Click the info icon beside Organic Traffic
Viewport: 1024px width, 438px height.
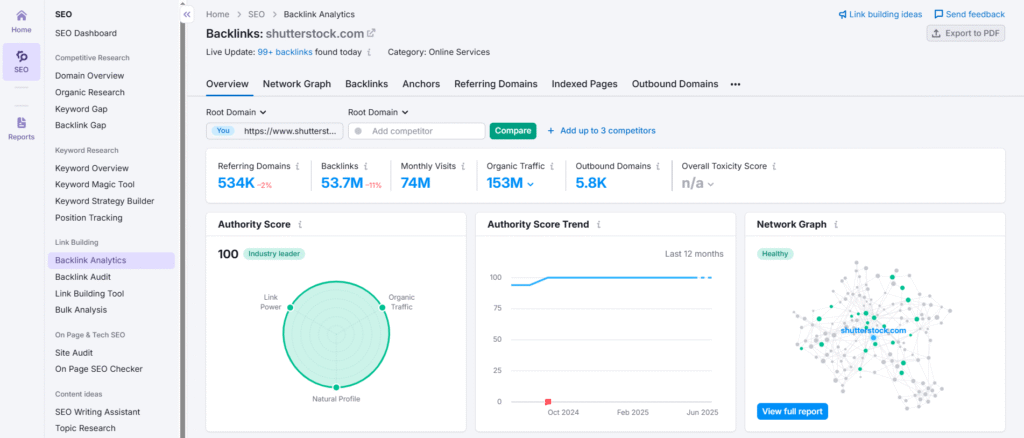click(x=552, y=166)
